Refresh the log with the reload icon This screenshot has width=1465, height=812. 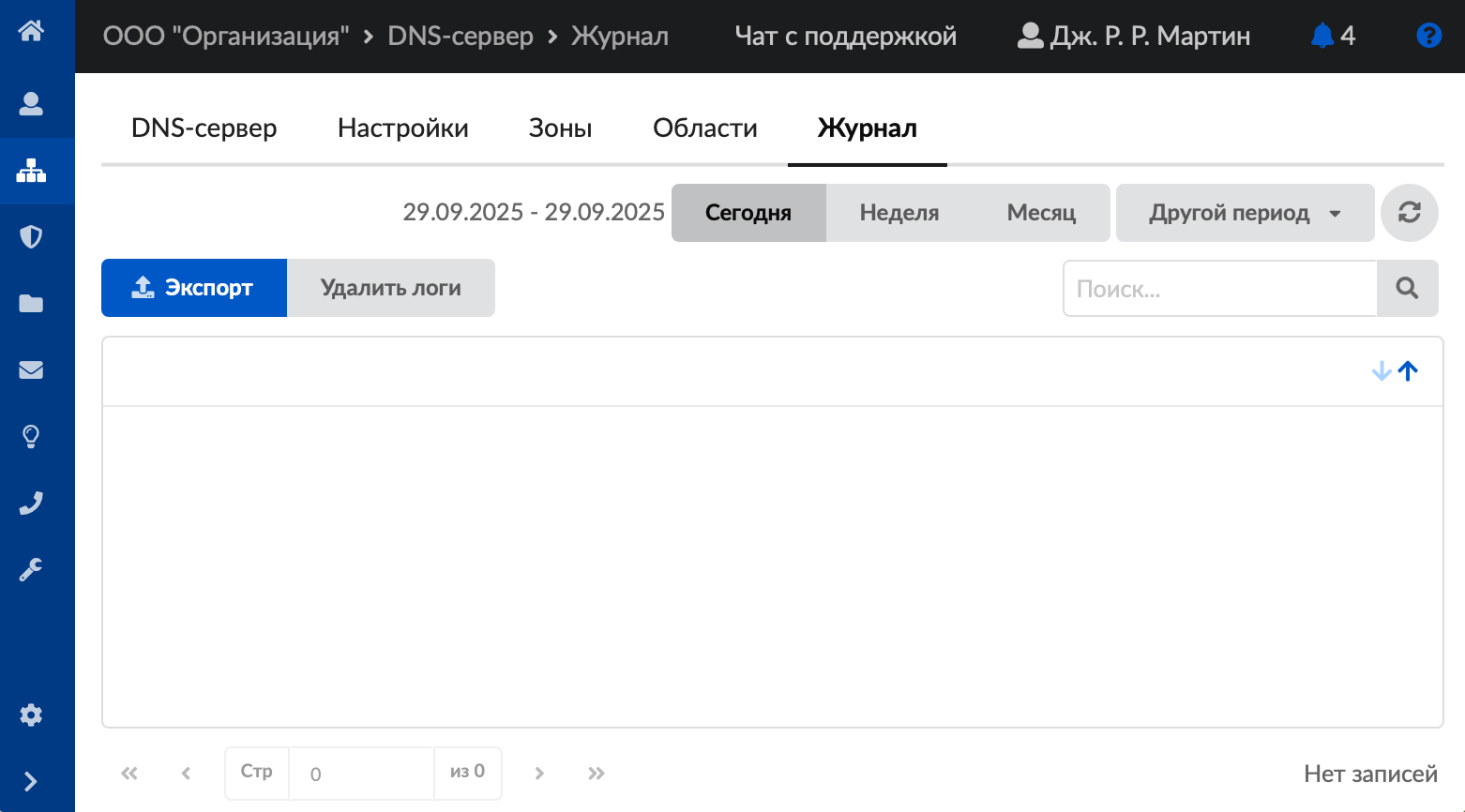point(1409,213)
